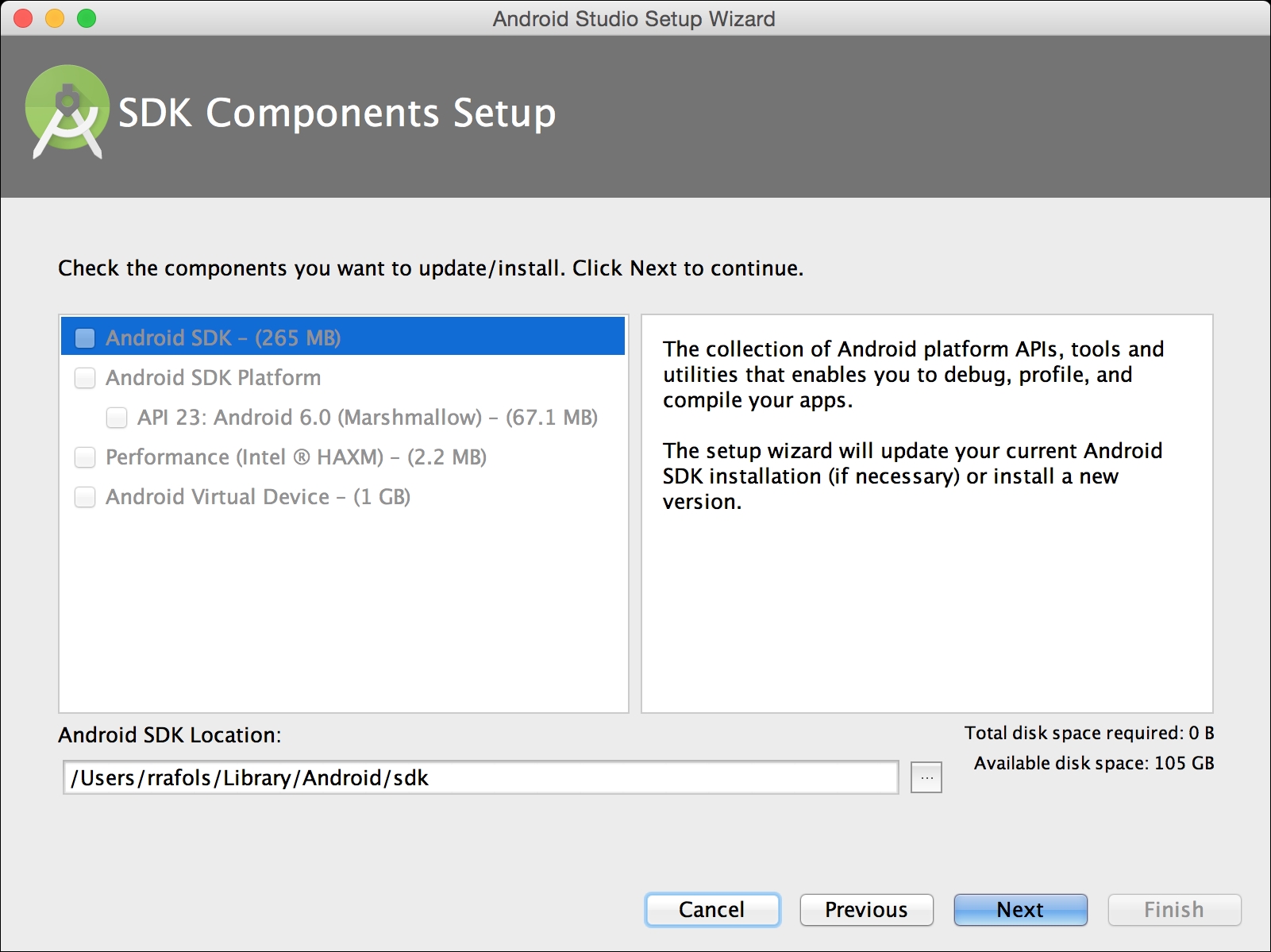The width and height of the screenshot is (1271, 952).
Task: Click the green zoom window button
Action: coord(87,18)
